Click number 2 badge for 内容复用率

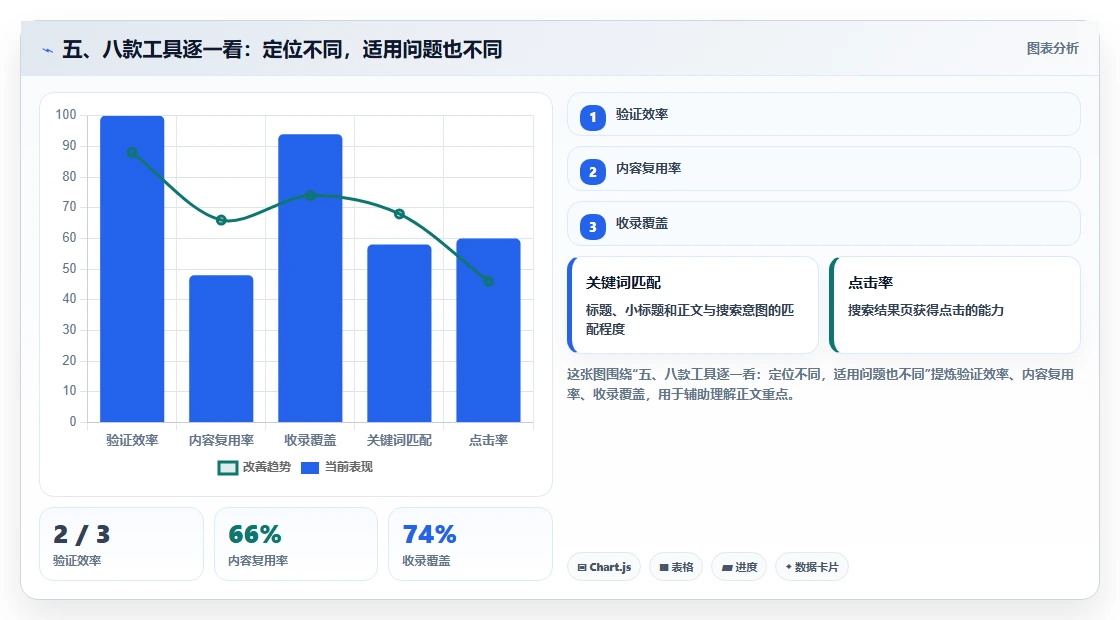[593, 172]
